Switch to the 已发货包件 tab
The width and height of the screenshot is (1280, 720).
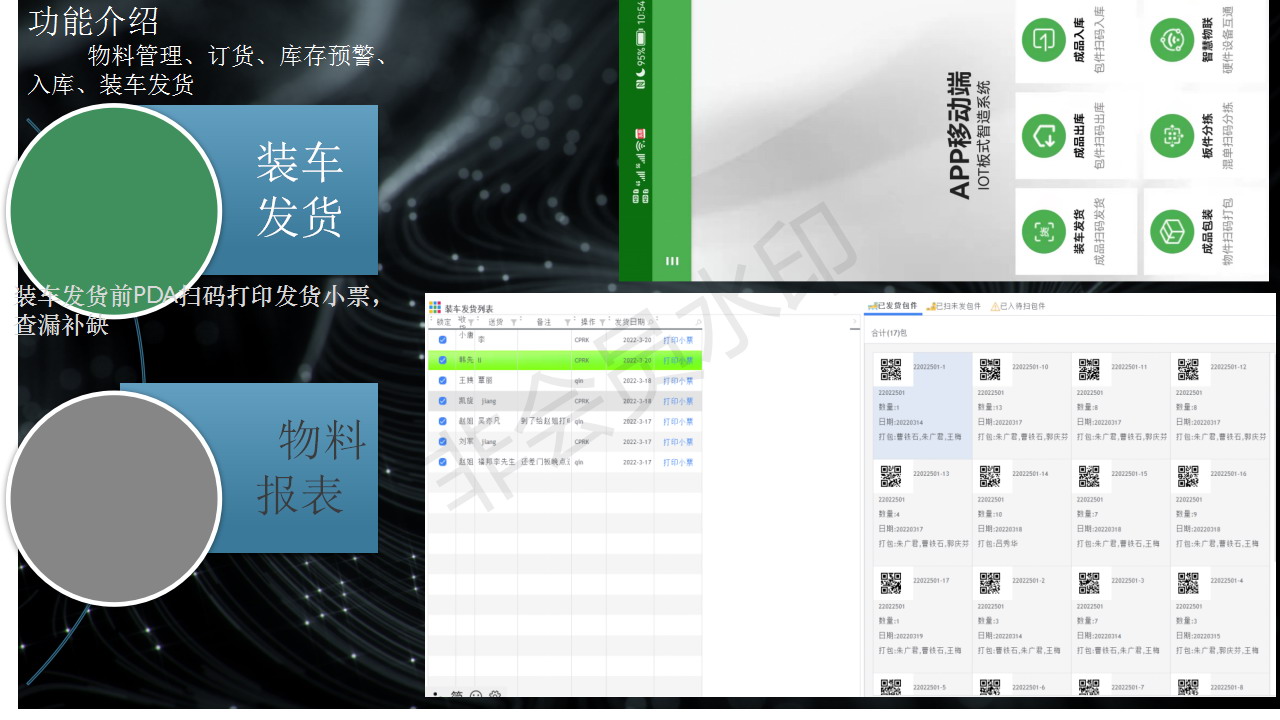pyautogui.click(x=892, y=306)
